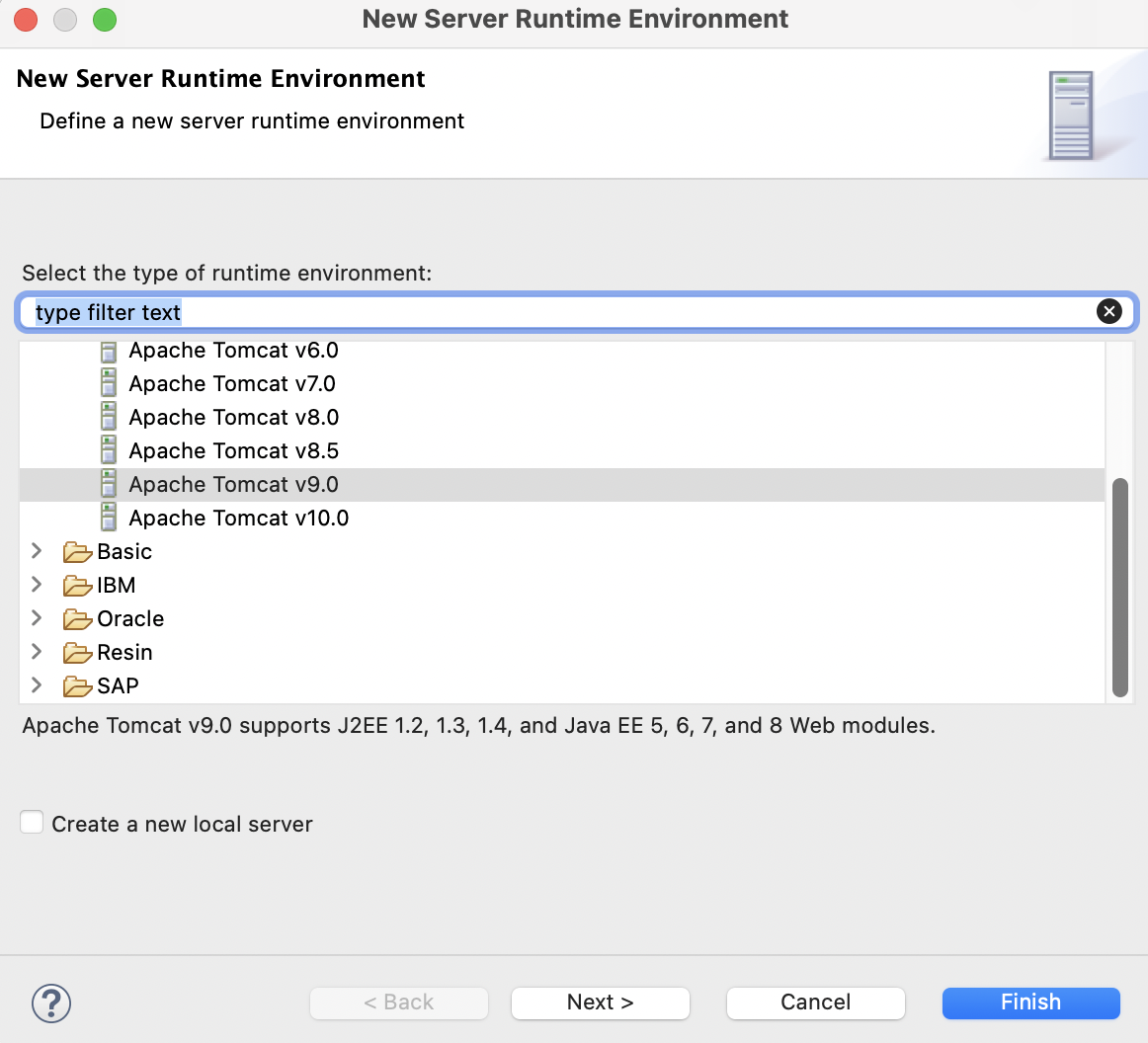Click the Oracle folder icon

(77, 619)
